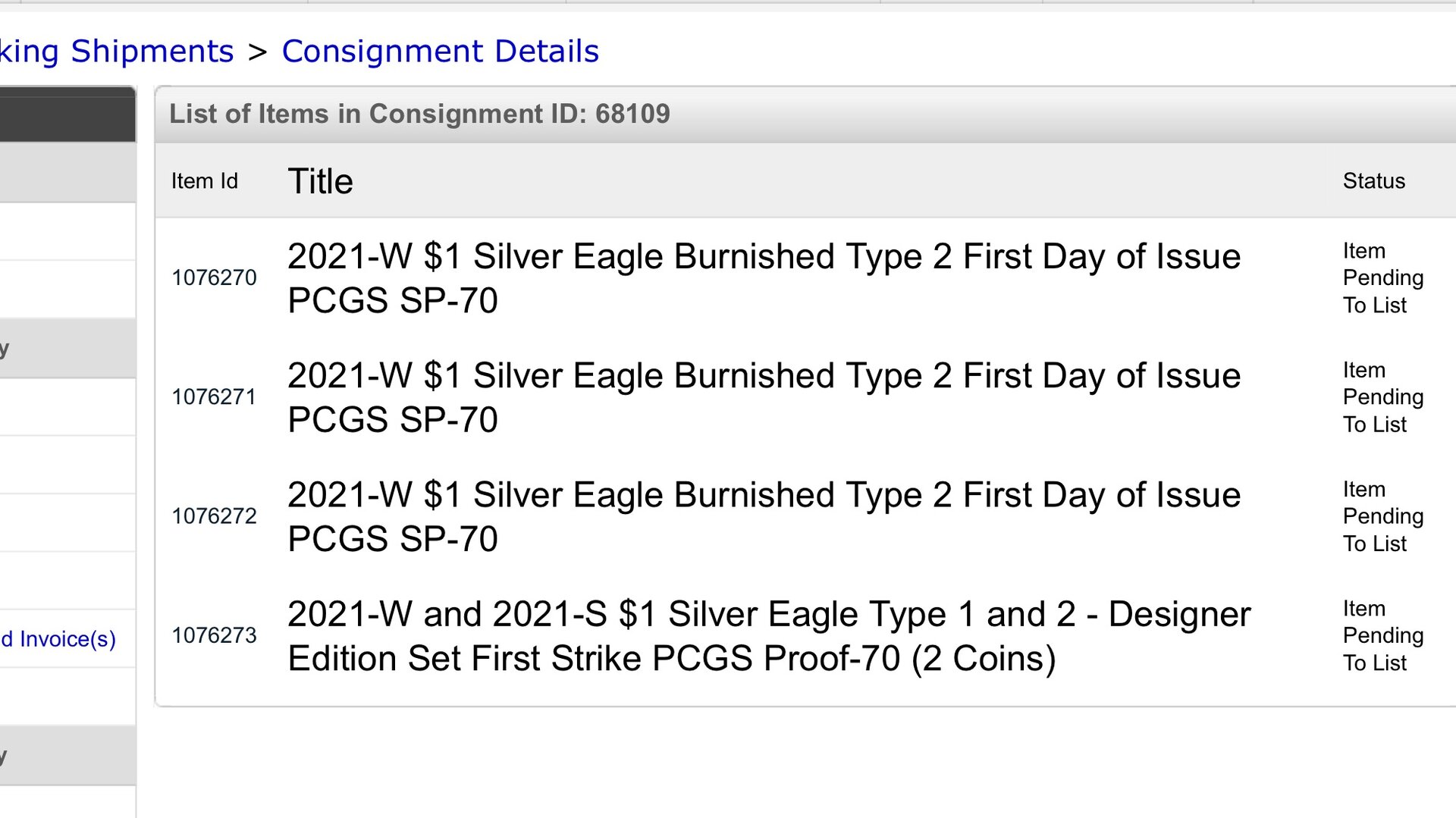Viewport: 1456px width, 818px height.
Task: Select item ID 1076273
Action: click(x=214, y=635)
